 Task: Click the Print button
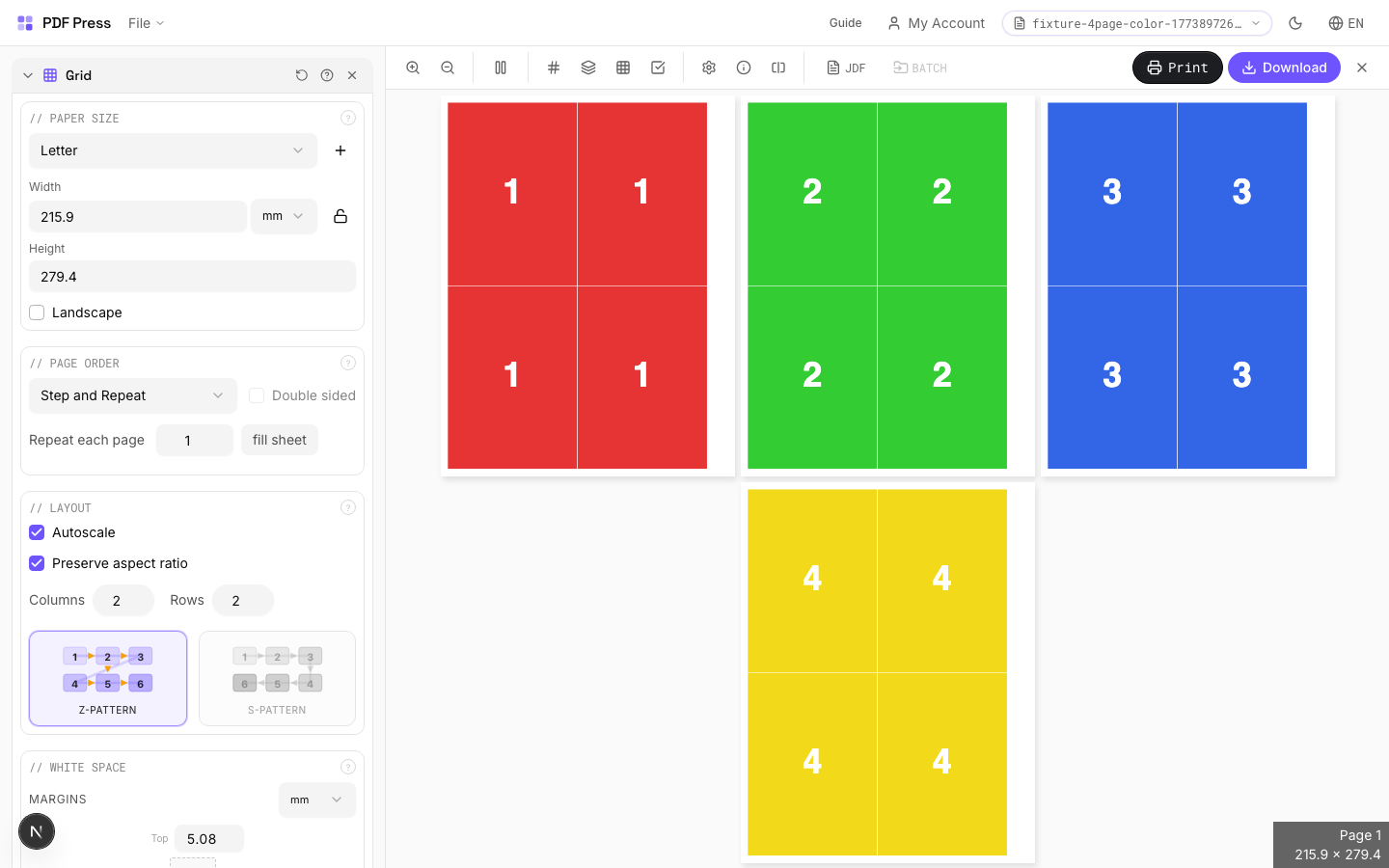pyautogui.click(x=1177, y=68)
